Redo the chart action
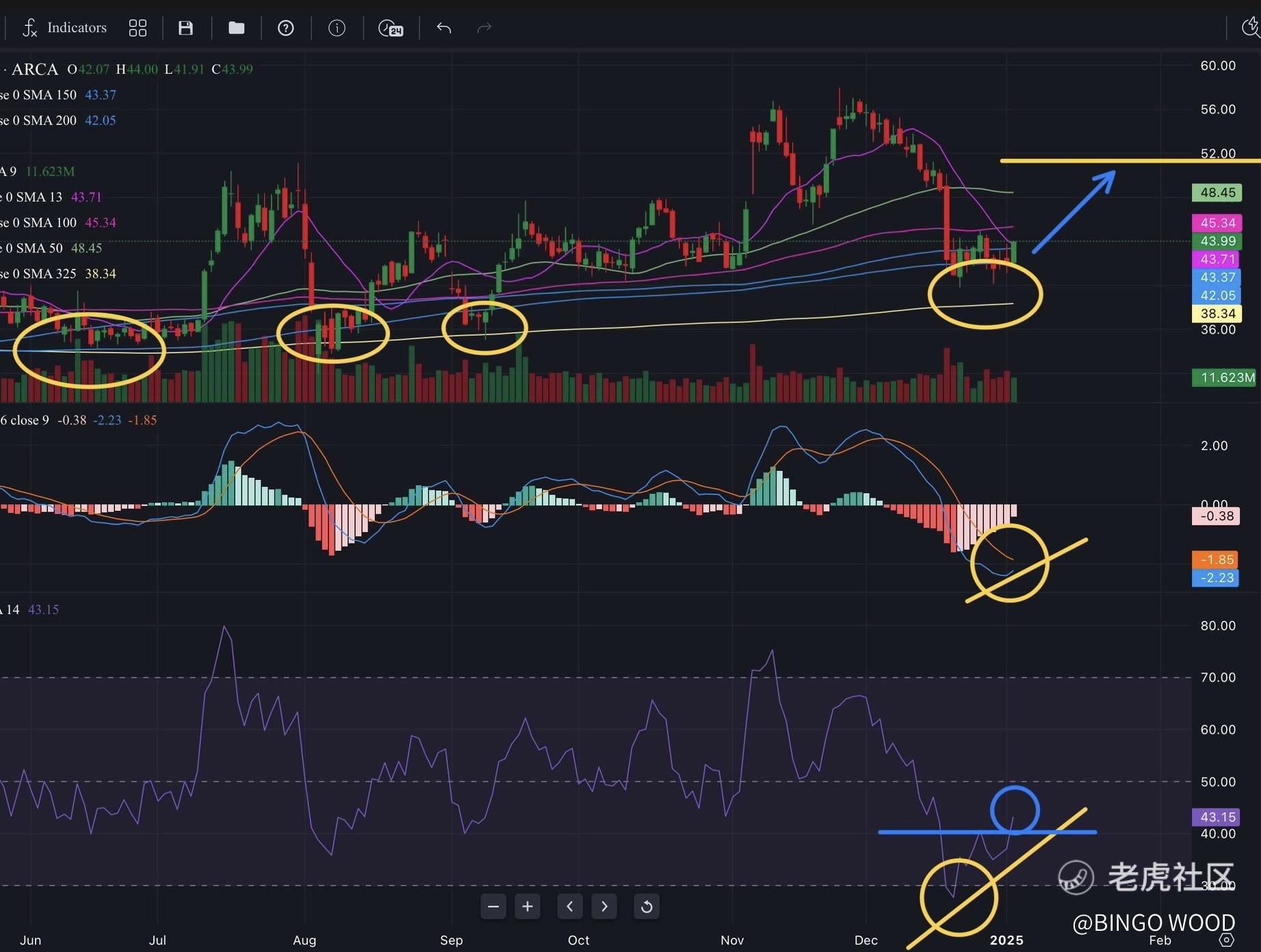 point(484,28)
